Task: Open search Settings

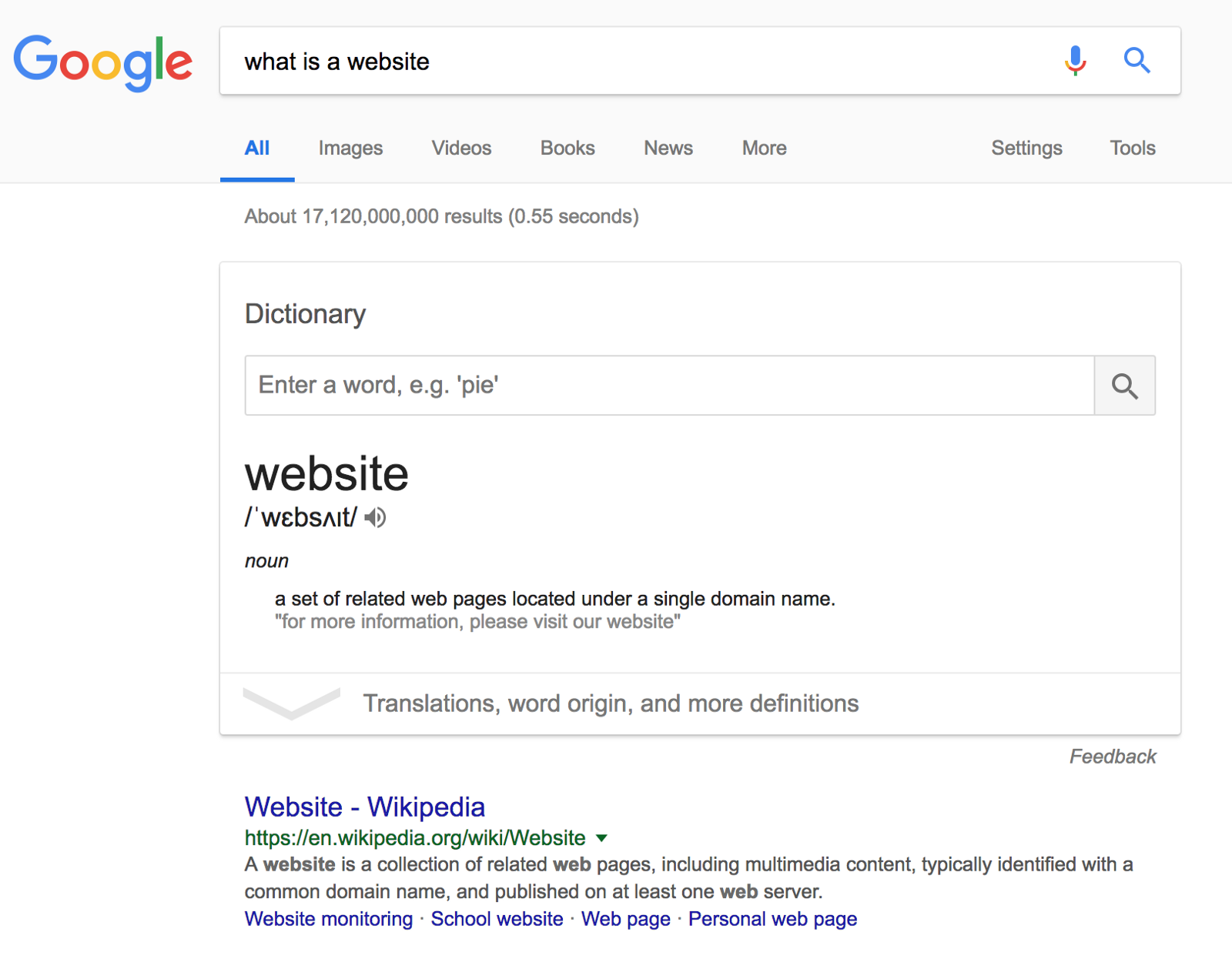Action: 1026,148
